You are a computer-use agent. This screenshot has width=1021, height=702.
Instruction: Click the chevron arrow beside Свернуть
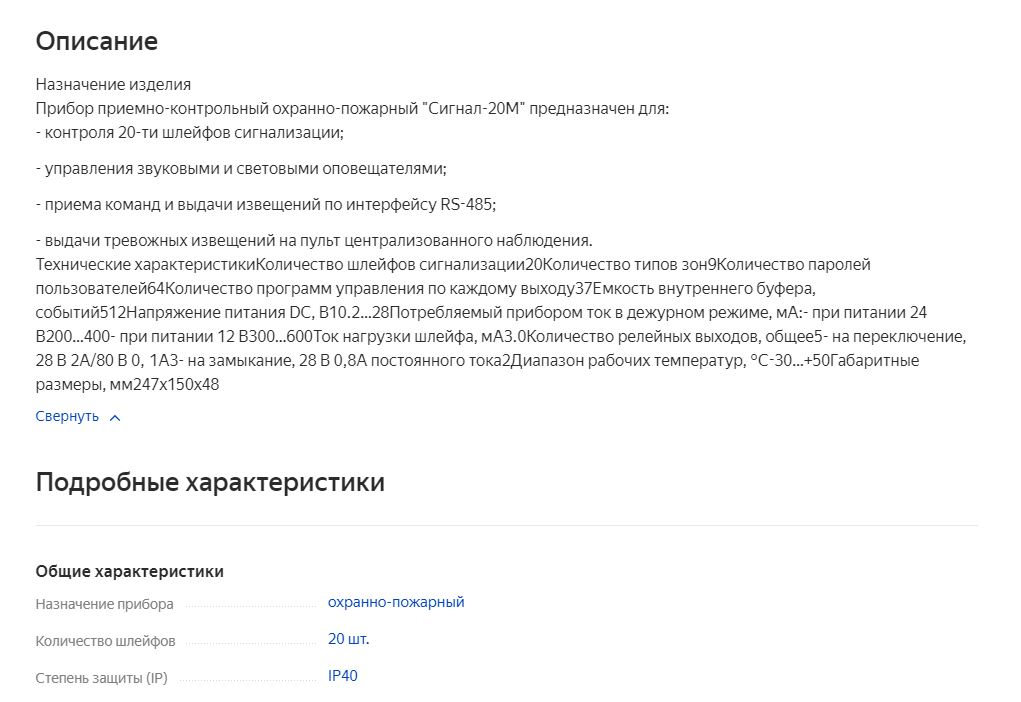tap(114, 417)
